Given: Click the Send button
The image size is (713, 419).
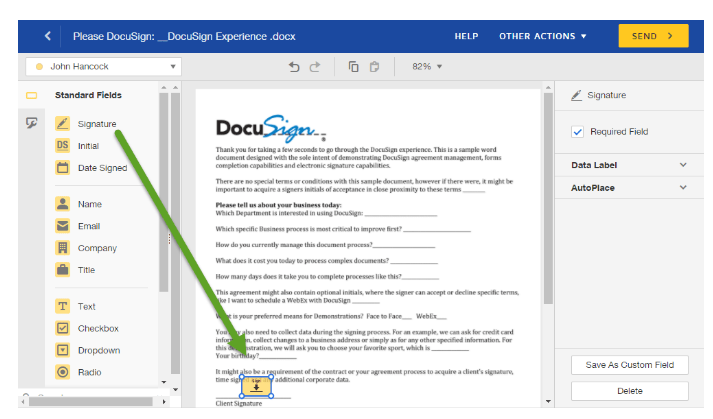Looking at the screenshot, I should pos(653,36).
